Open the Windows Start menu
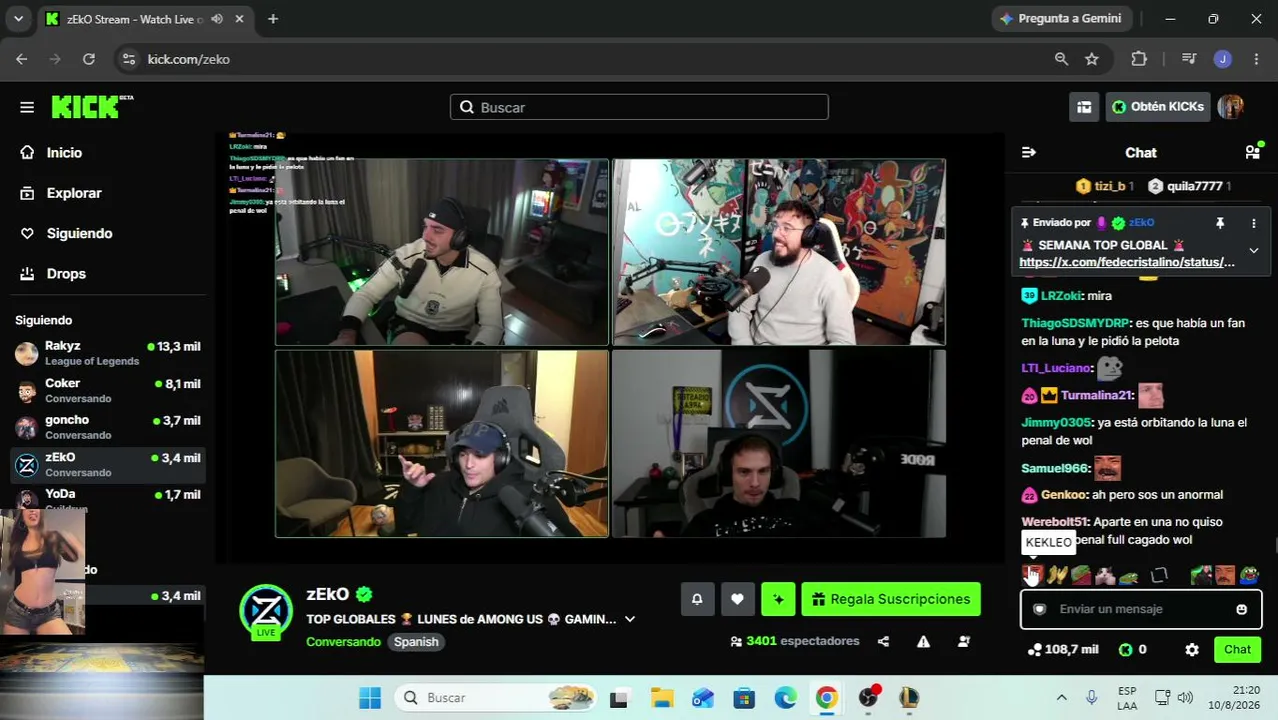The height and width of the screenshot is (720, 1278). (x=370, y=698)
